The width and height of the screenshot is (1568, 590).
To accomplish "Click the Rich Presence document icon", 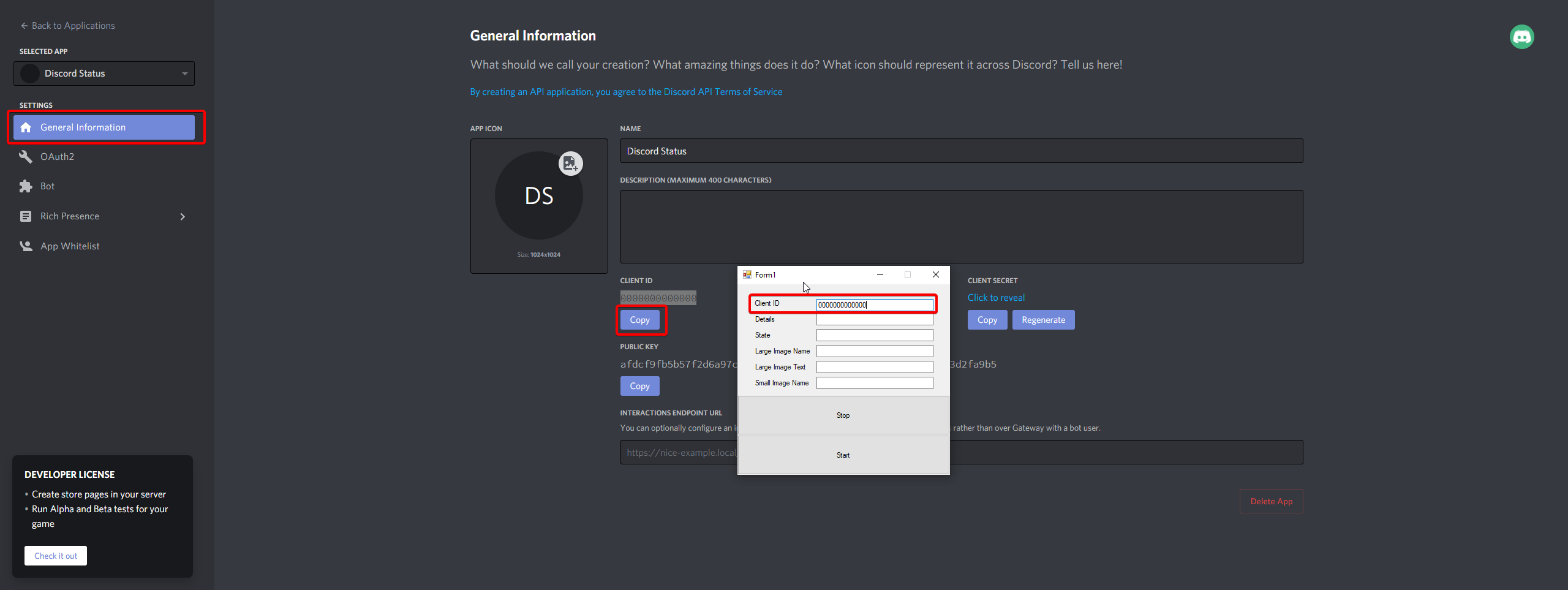I will click(x=26, y=216).
